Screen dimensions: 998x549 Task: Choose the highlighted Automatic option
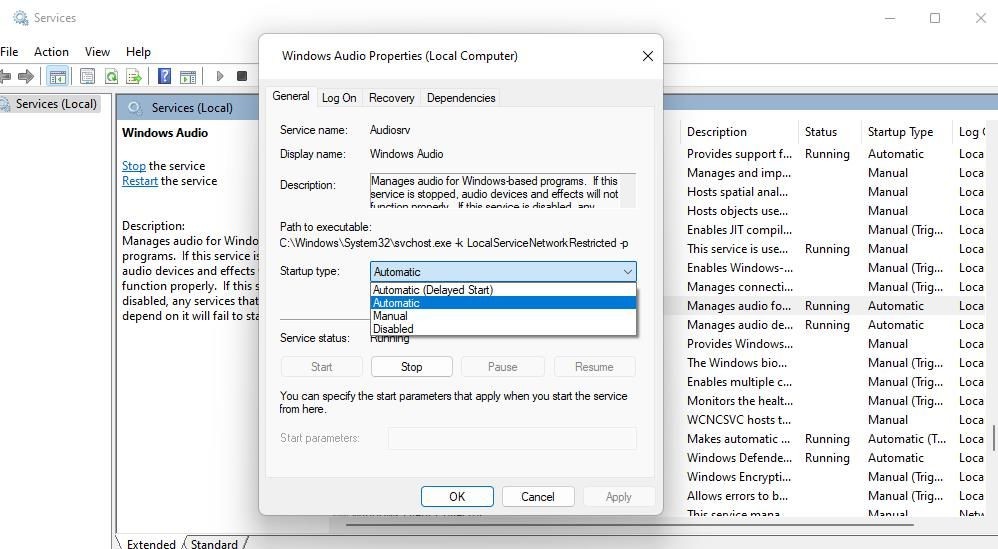(503, 303)
